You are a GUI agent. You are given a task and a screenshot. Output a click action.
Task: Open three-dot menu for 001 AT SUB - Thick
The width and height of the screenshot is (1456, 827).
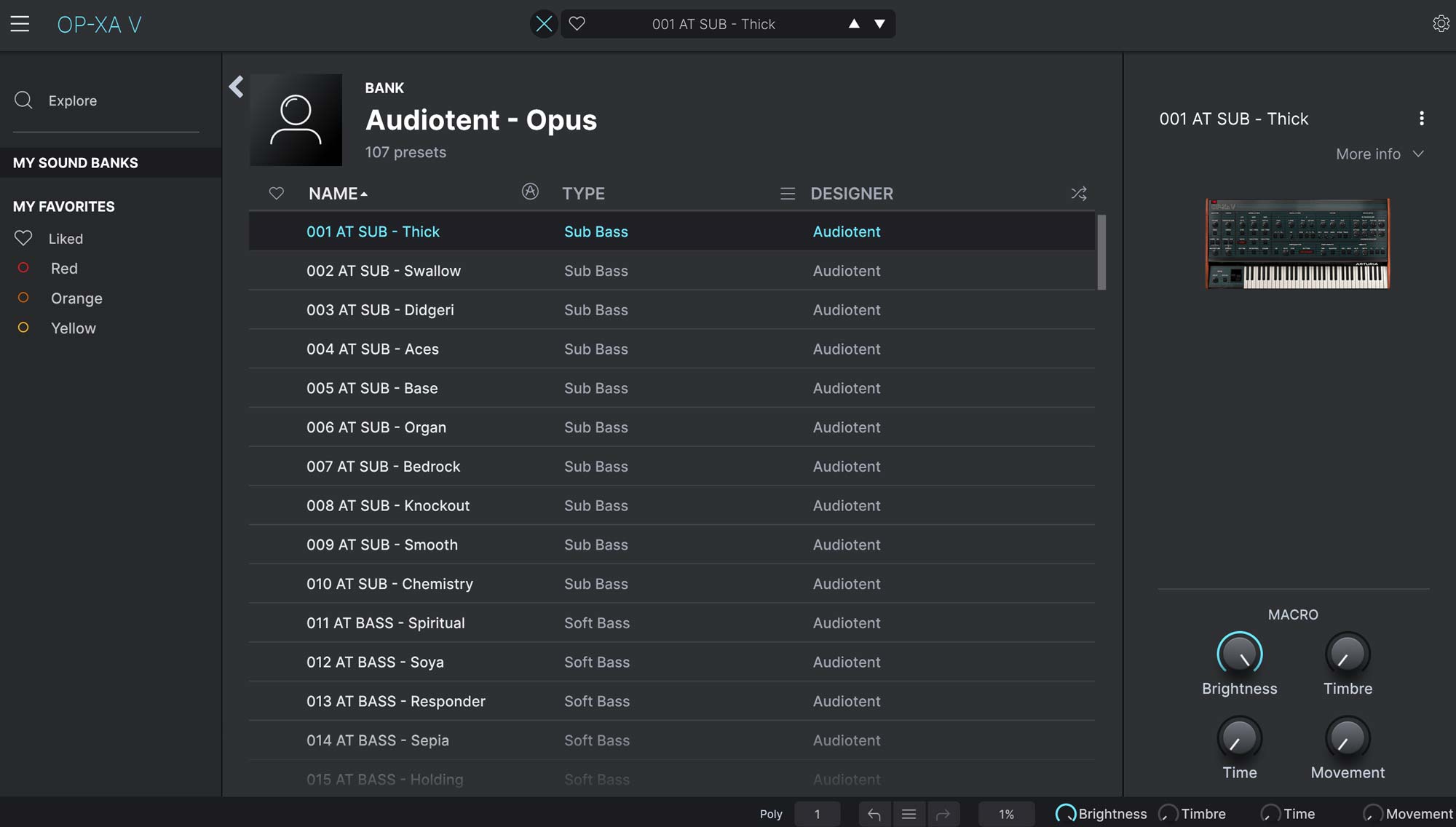click(x=1421, y=119)
